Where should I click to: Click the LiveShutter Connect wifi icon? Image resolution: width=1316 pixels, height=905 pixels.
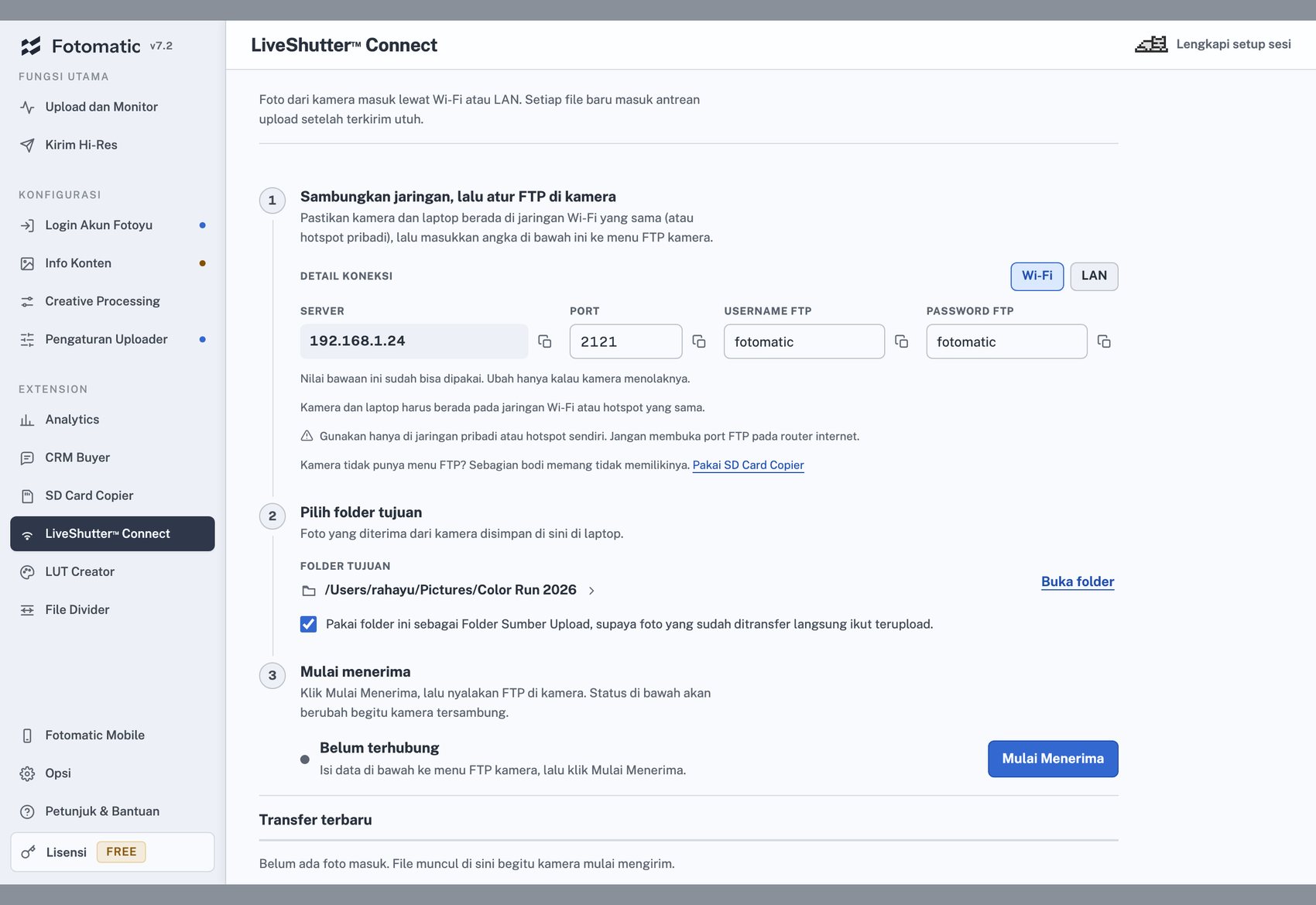[x=27, y=534]
